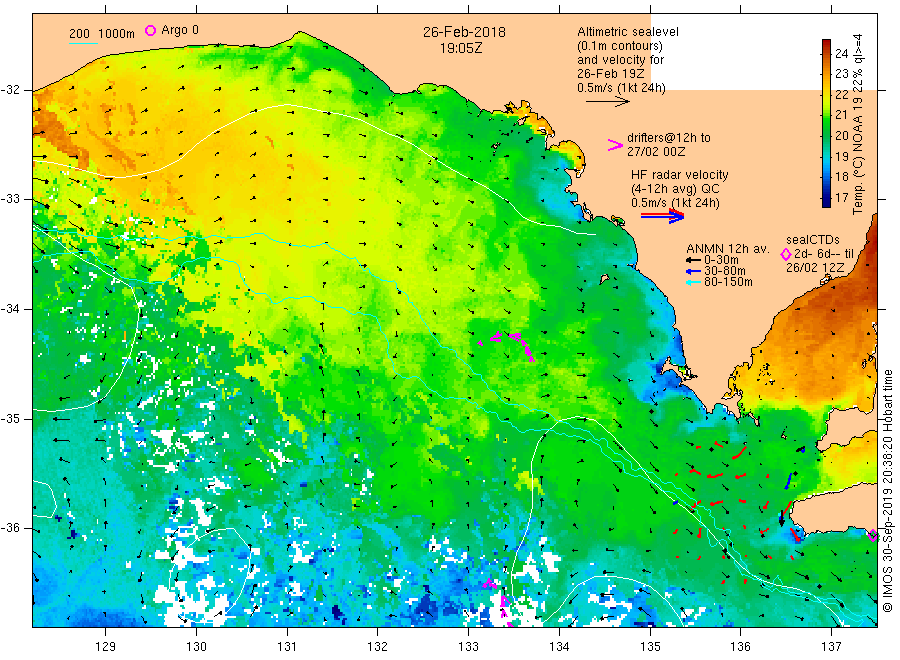This screenshot has height=660, width=900.
Task: Click the black 0-30m ANMN arrow icon
Action: coord(693,260)
